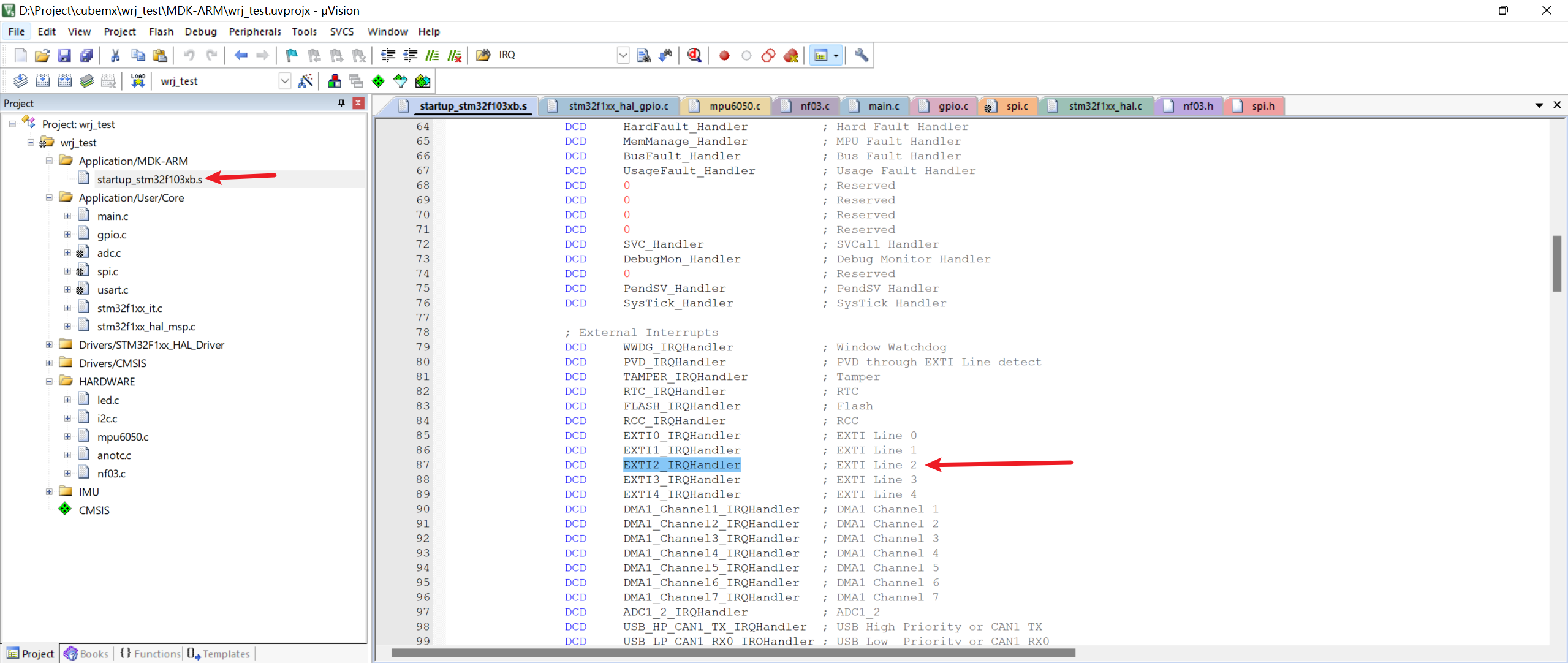Image resolution: width=1568 pixels, height=663 pixels.
Task: Save the current file with the floppy icon
Action: coord(64,55)
